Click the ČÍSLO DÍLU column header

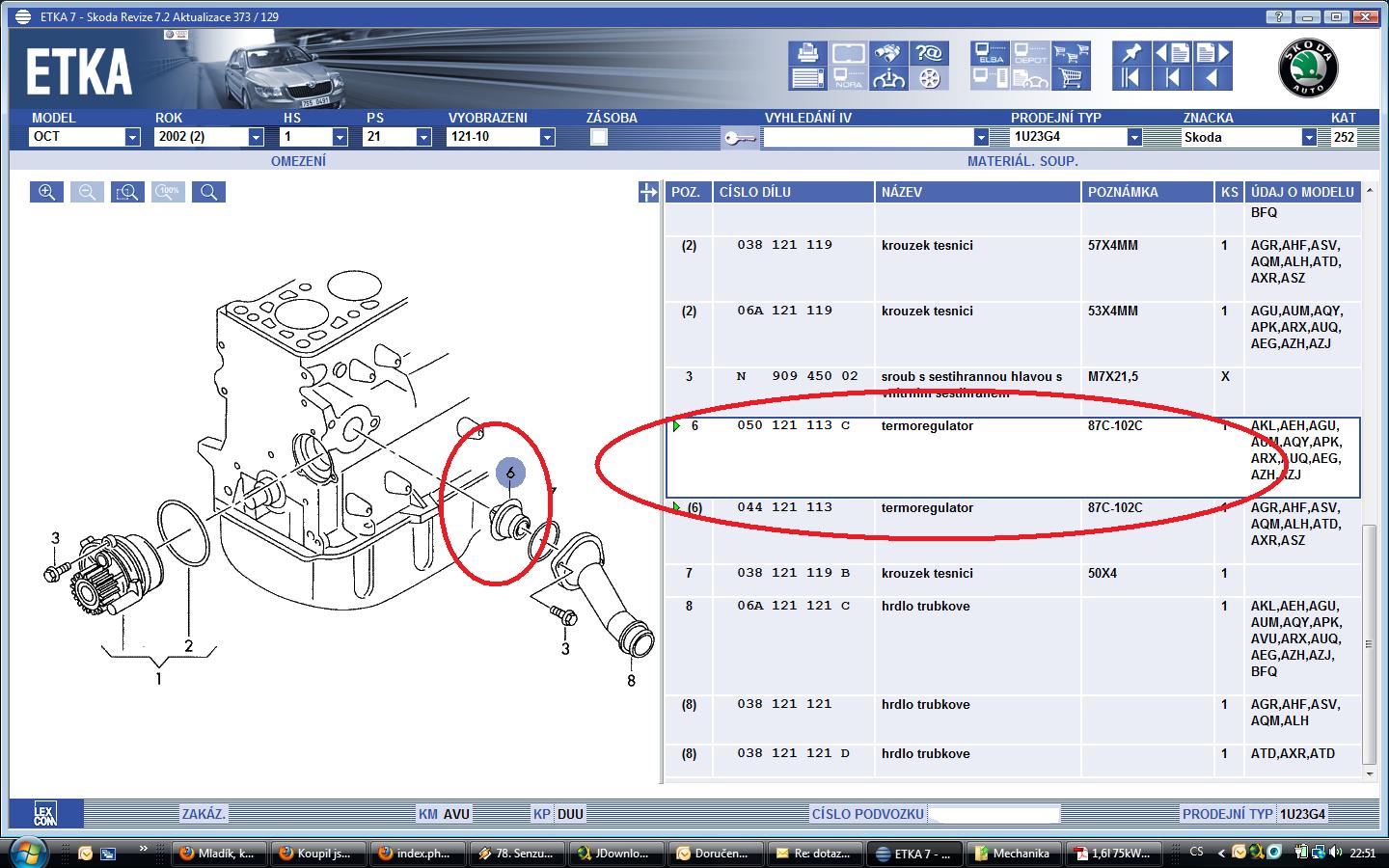754,192
